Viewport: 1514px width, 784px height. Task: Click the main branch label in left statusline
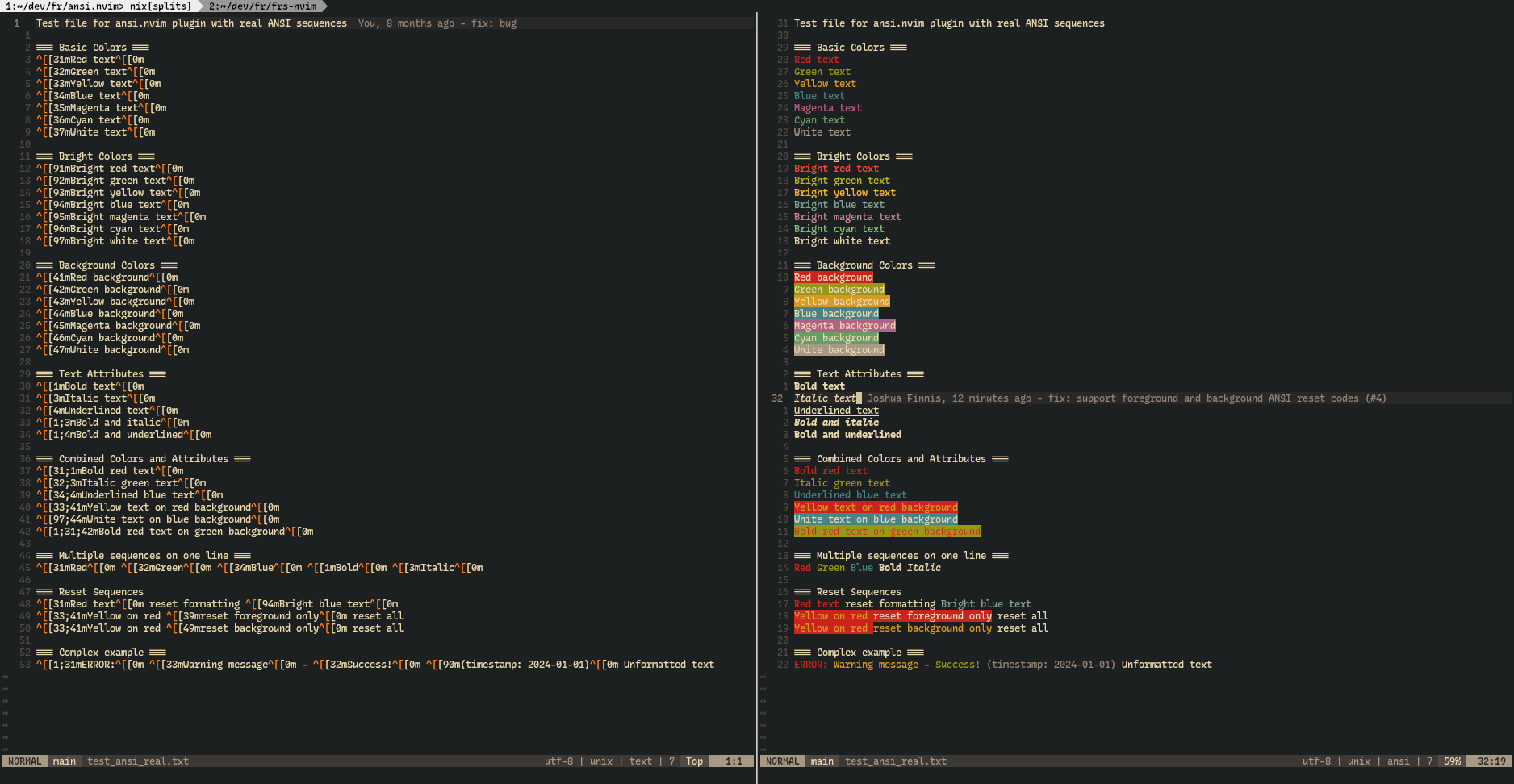65,761
